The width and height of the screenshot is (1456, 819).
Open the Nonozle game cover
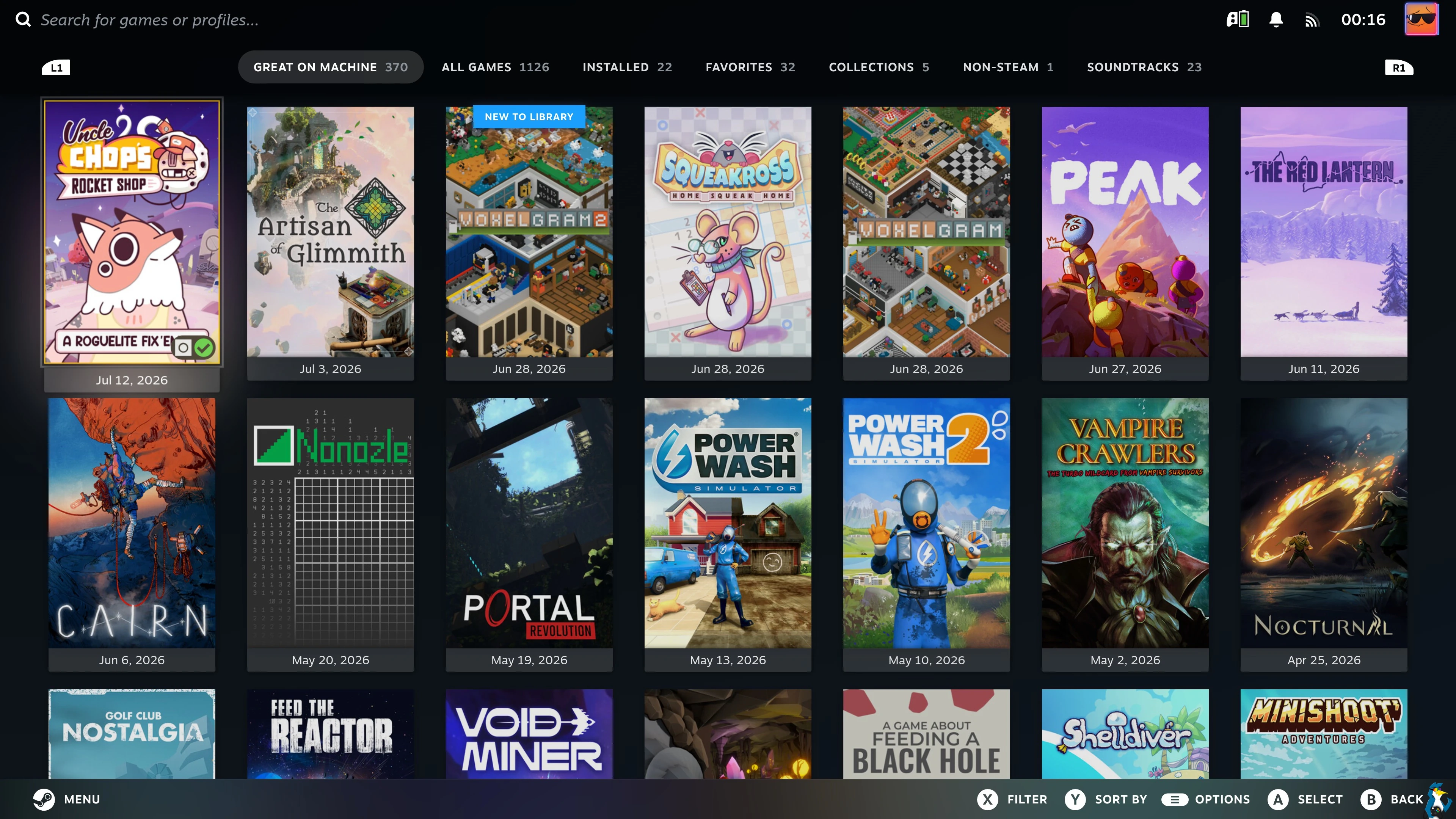[x=331, y=523]
